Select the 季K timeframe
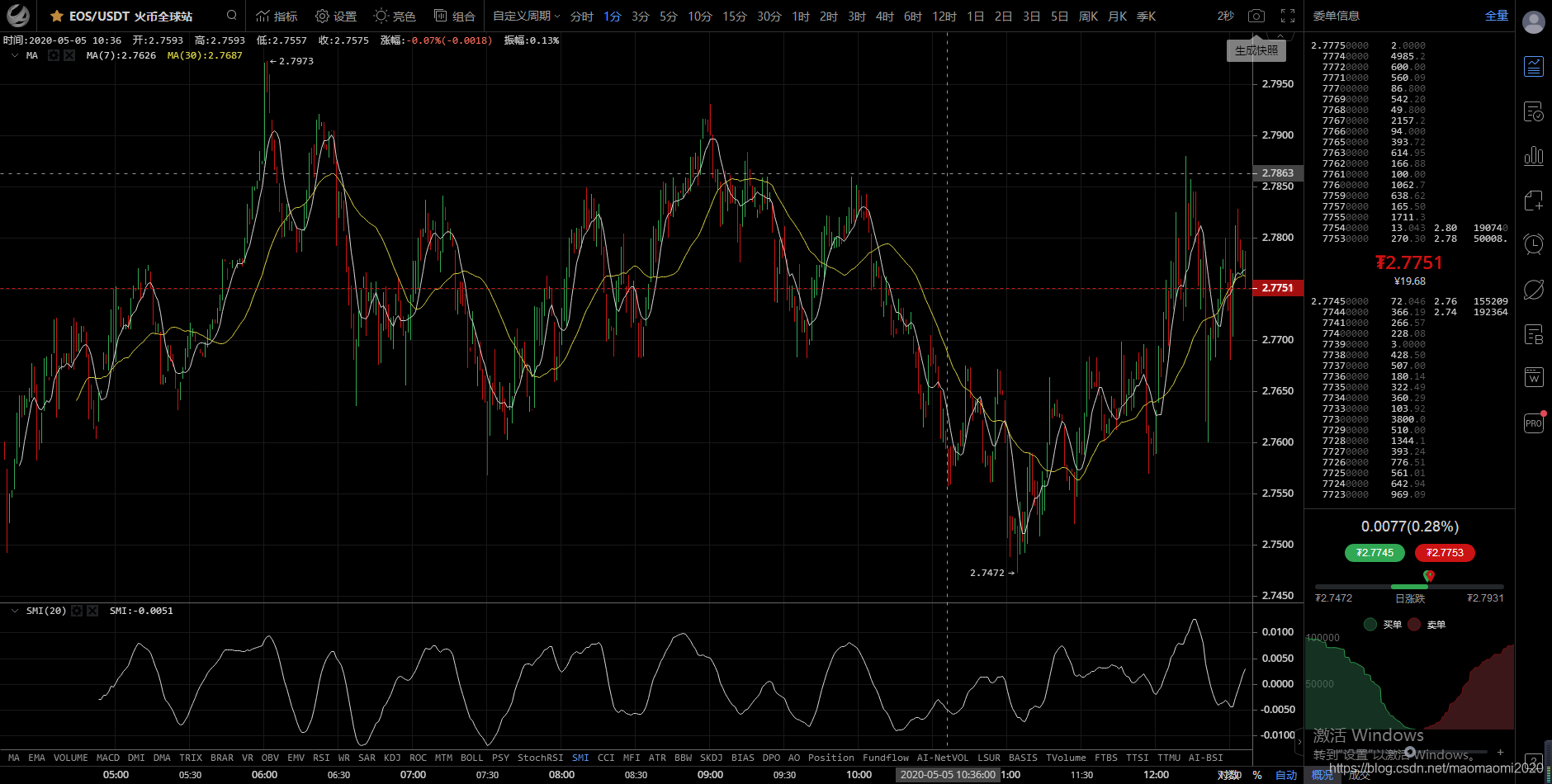Screen dimensions: 1552x784 point(1146,16)
